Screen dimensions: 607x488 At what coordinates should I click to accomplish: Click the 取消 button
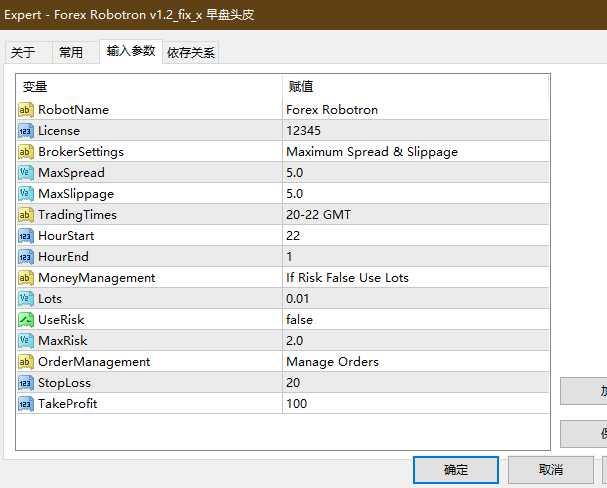click(550, 470)
